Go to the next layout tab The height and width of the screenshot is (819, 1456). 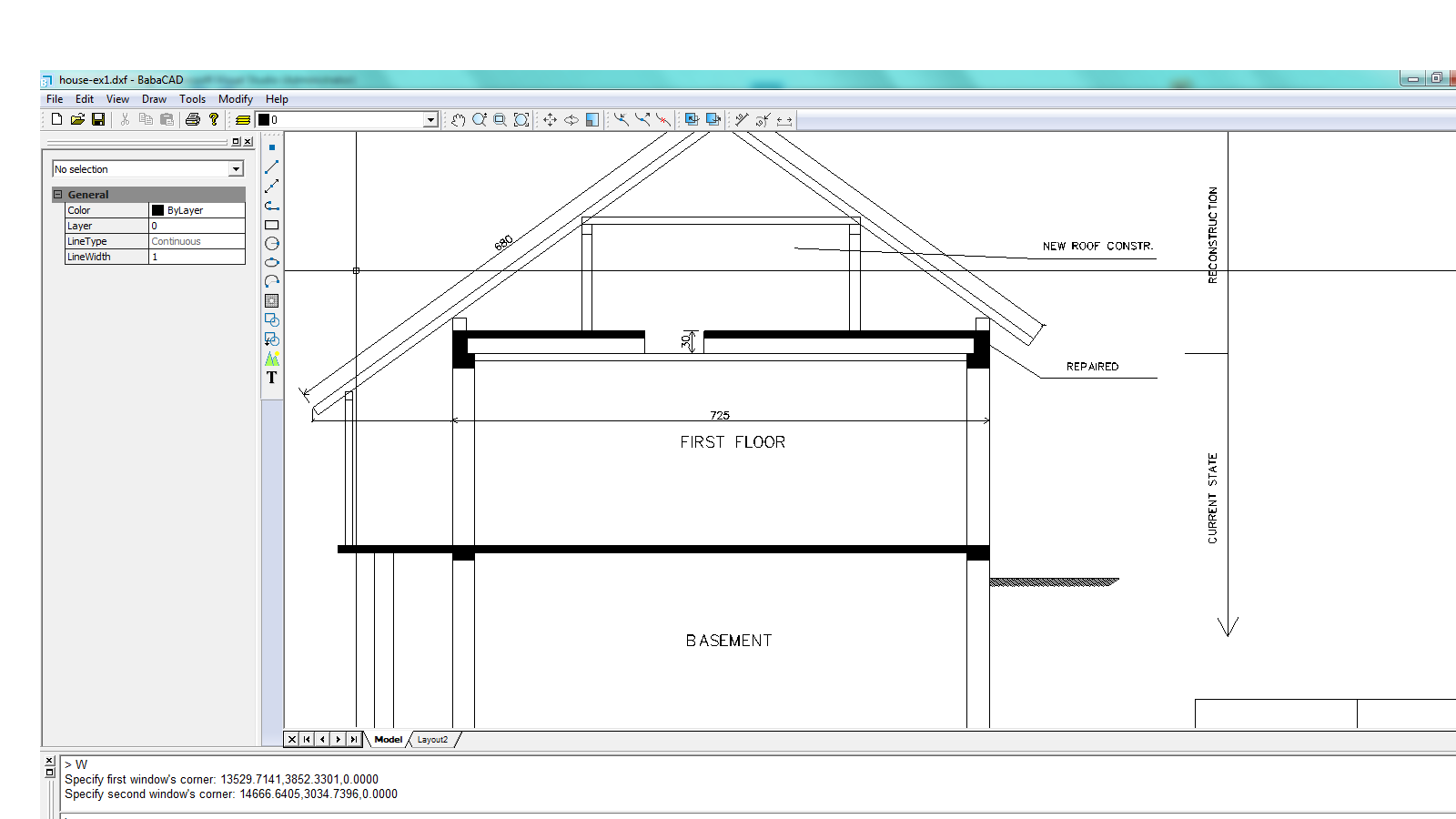pos(339,740)
